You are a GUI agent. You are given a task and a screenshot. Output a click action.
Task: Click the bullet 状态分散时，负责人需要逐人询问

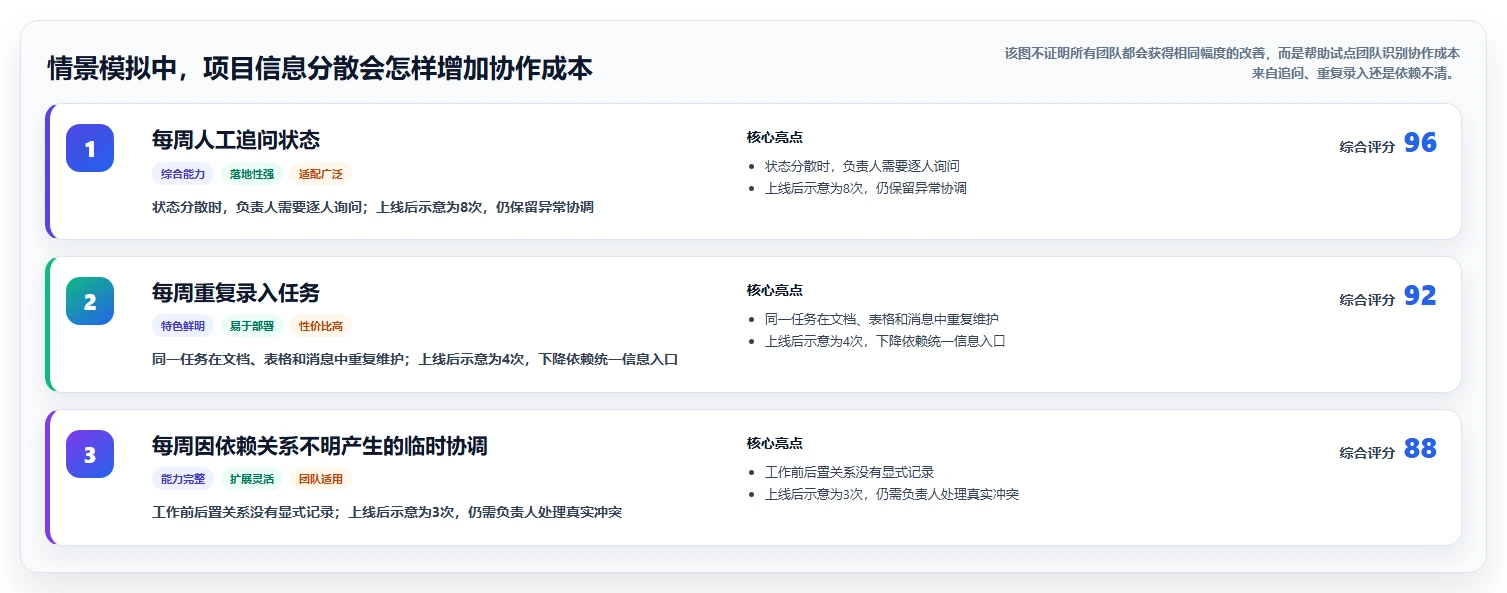point(862,166)
